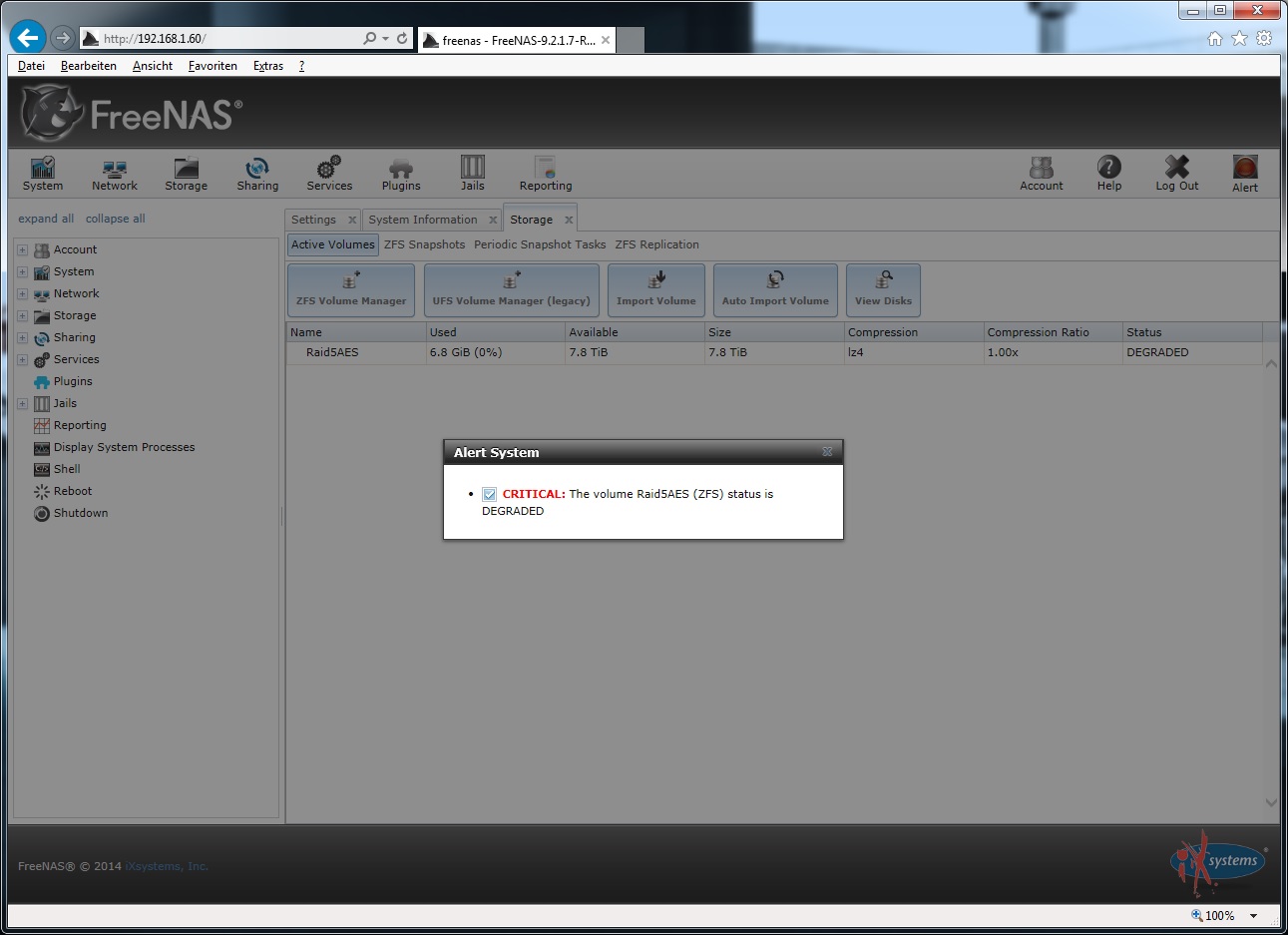Select the ZFS Snapshots subtab
This screenshot has height=935, width=1288.
(424, 244)
